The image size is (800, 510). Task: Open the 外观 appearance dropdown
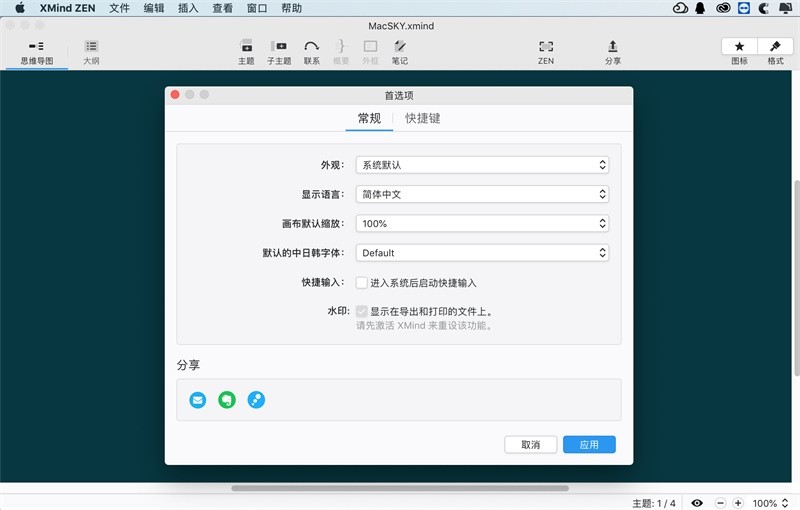click(x=482, y=165)
